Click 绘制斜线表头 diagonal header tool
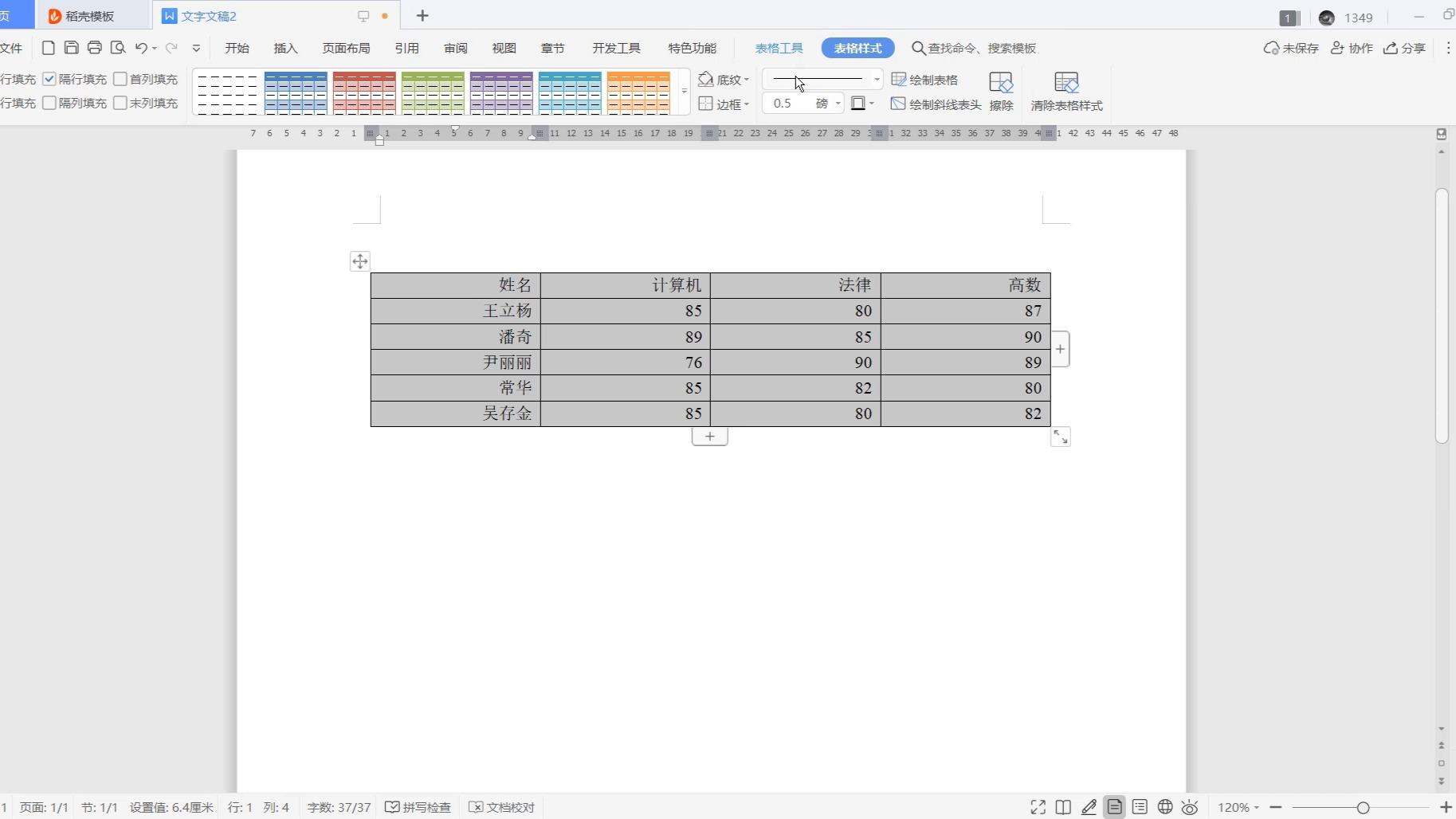Image resolution: width=1456 pixels, height=819 pixels. pos(936,104)
